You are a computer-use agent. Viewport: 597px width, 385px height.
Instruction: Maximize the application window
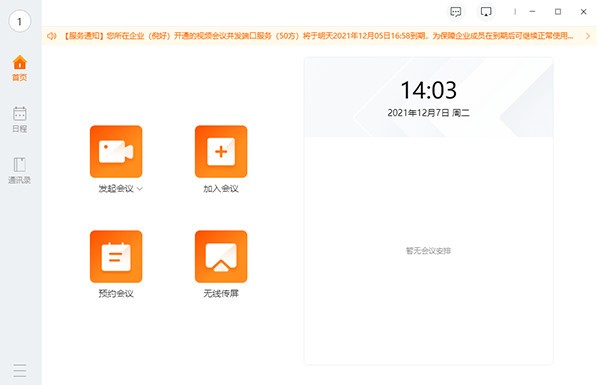click(x=558, y=12)
